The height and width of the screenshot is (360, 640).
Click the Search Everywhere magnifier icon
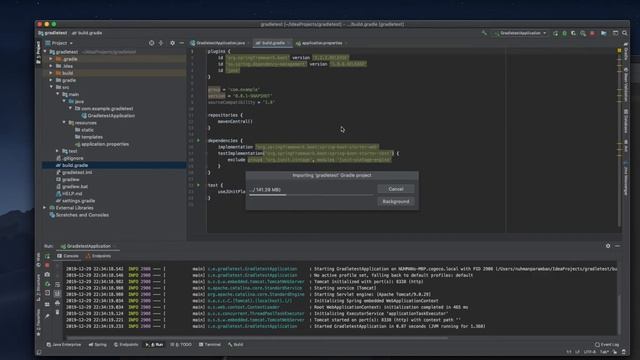[x=625, y=33]
